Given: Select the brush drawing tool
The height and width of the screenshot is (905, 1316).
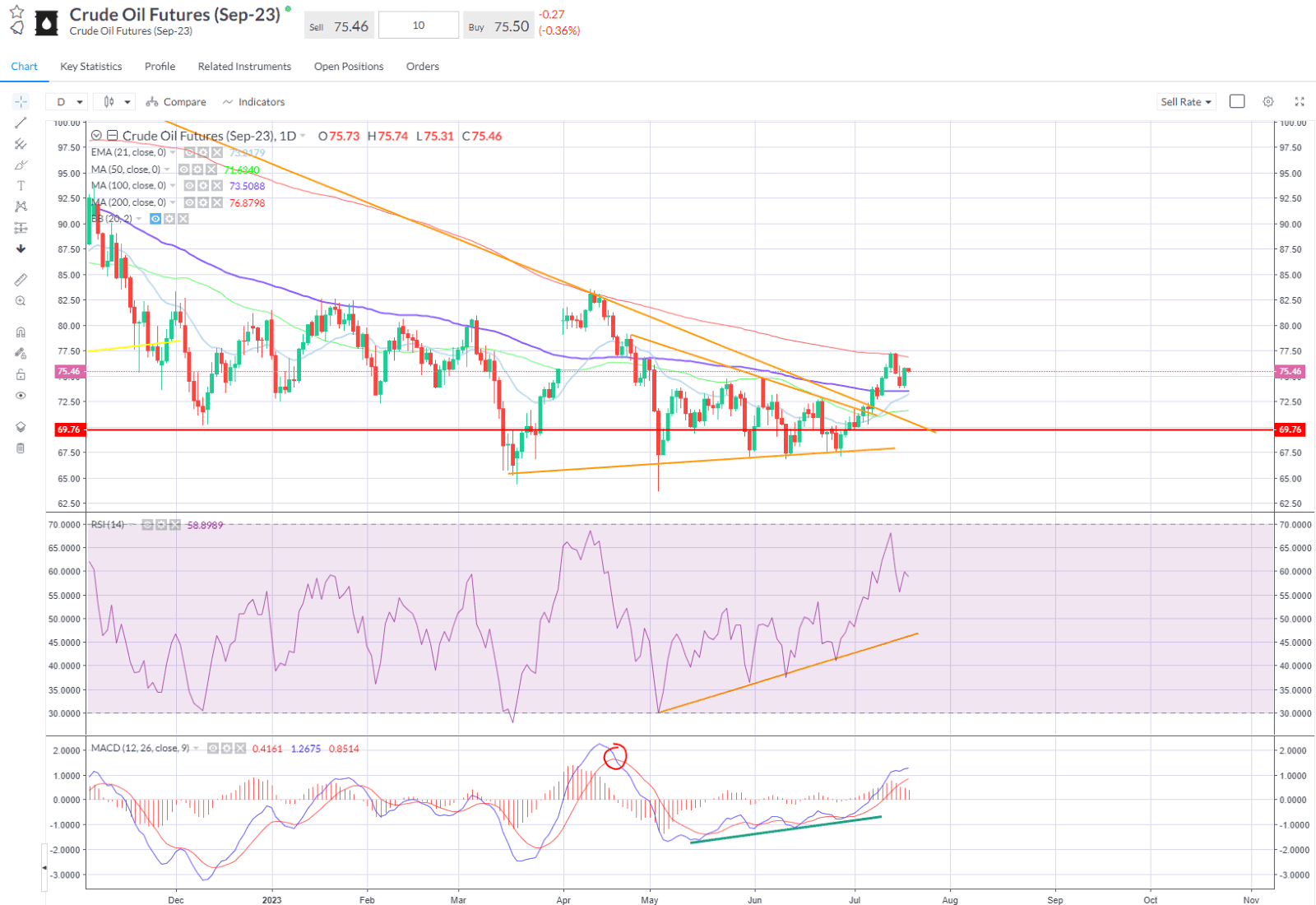Looking at the screenshot, I should click(21, 165).
